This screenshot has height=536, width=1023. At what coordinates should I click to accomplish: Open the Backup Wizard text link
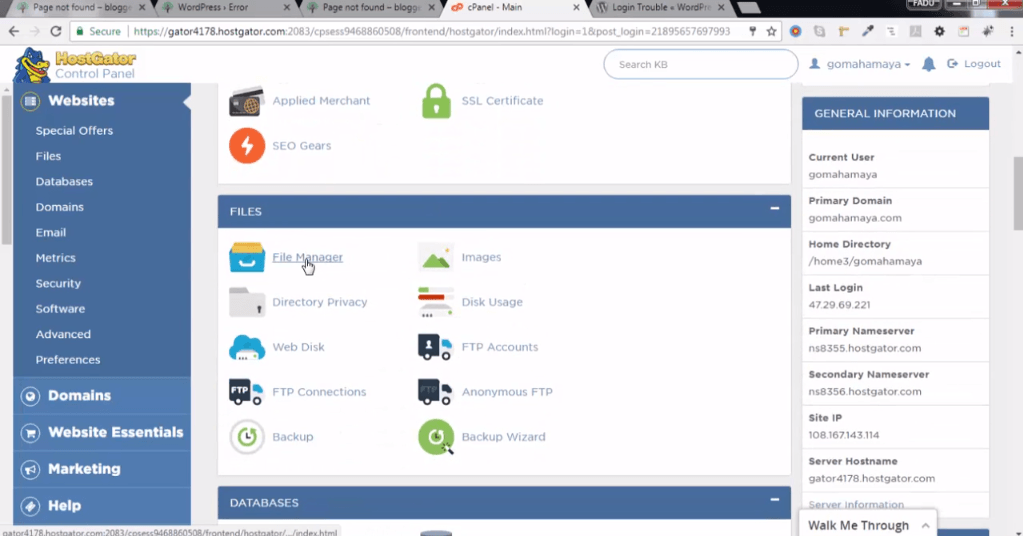tap(503, 437)
